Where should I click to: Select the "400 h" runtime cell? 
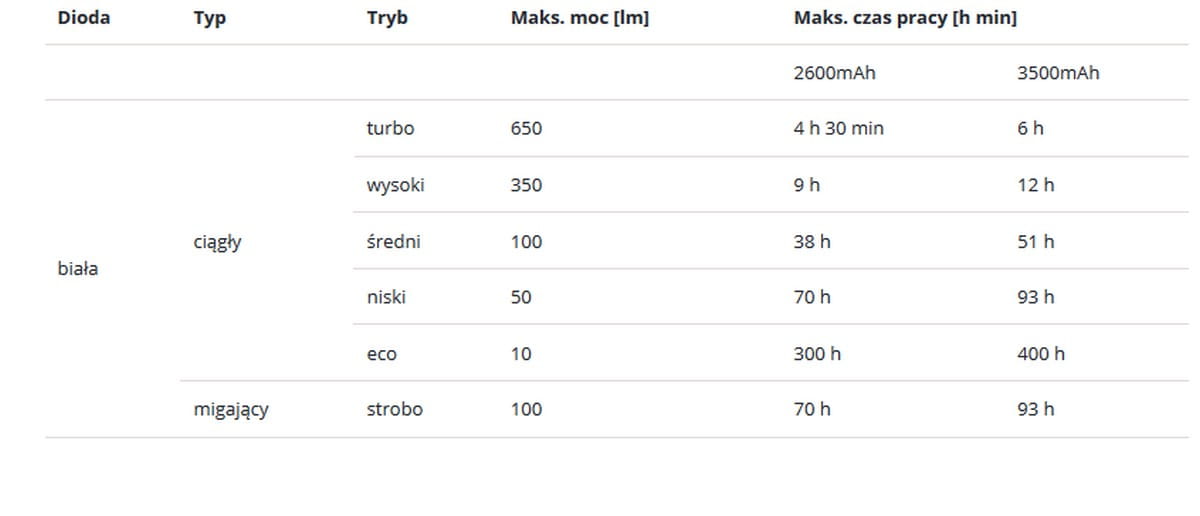1040,353
